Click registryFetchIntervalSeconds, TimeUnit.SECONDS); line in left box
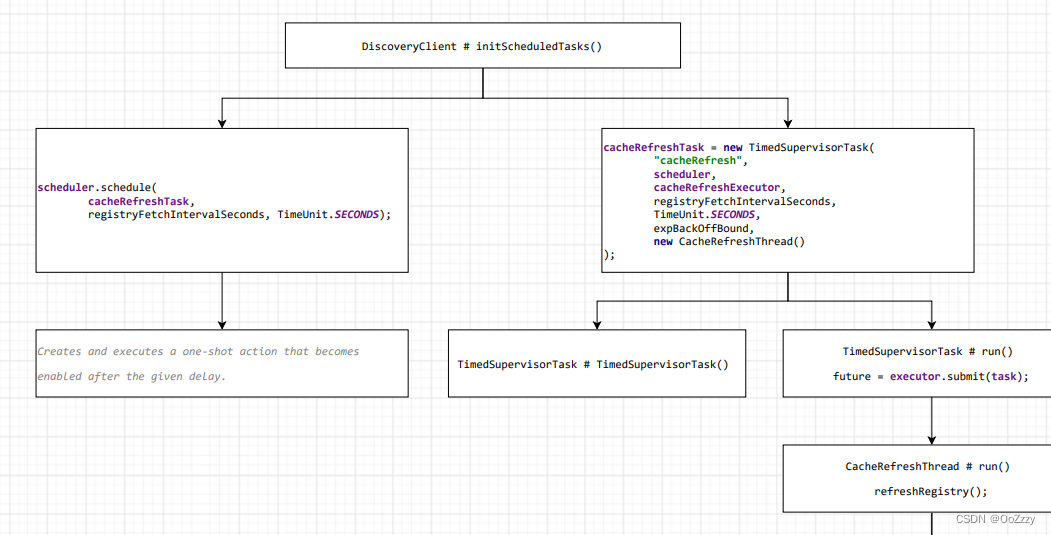The height and width of the screenshot is (535, 1051). tap(239, 215)
